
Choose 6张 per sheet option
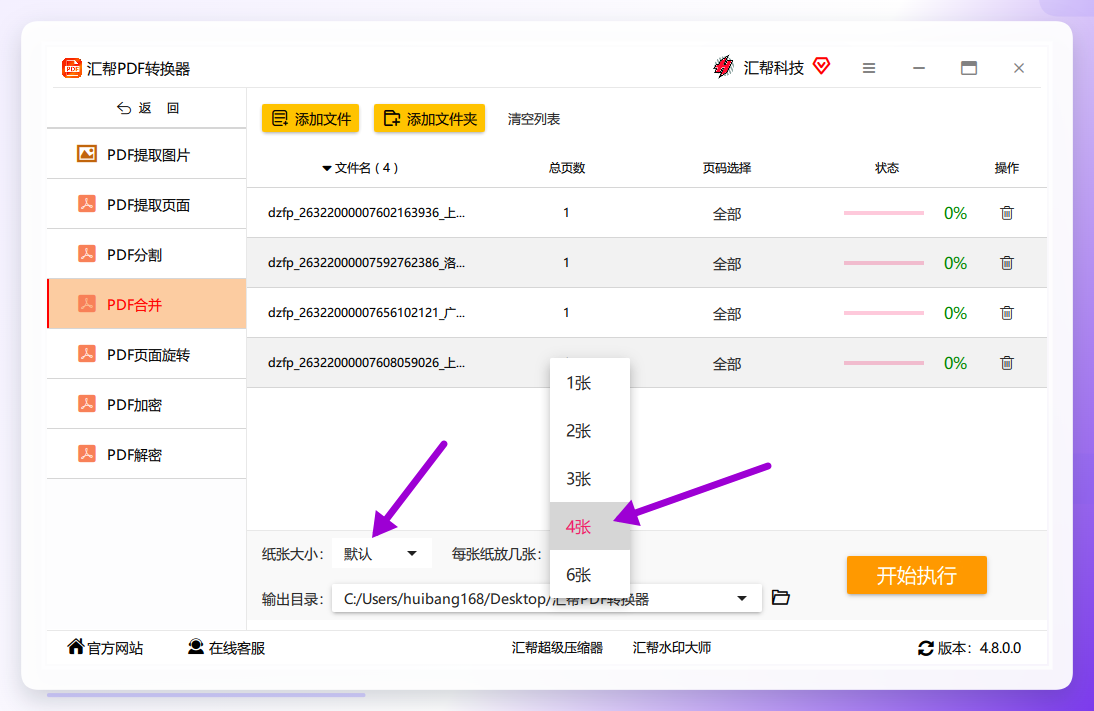pyautogui.click(x=590, y=574)
